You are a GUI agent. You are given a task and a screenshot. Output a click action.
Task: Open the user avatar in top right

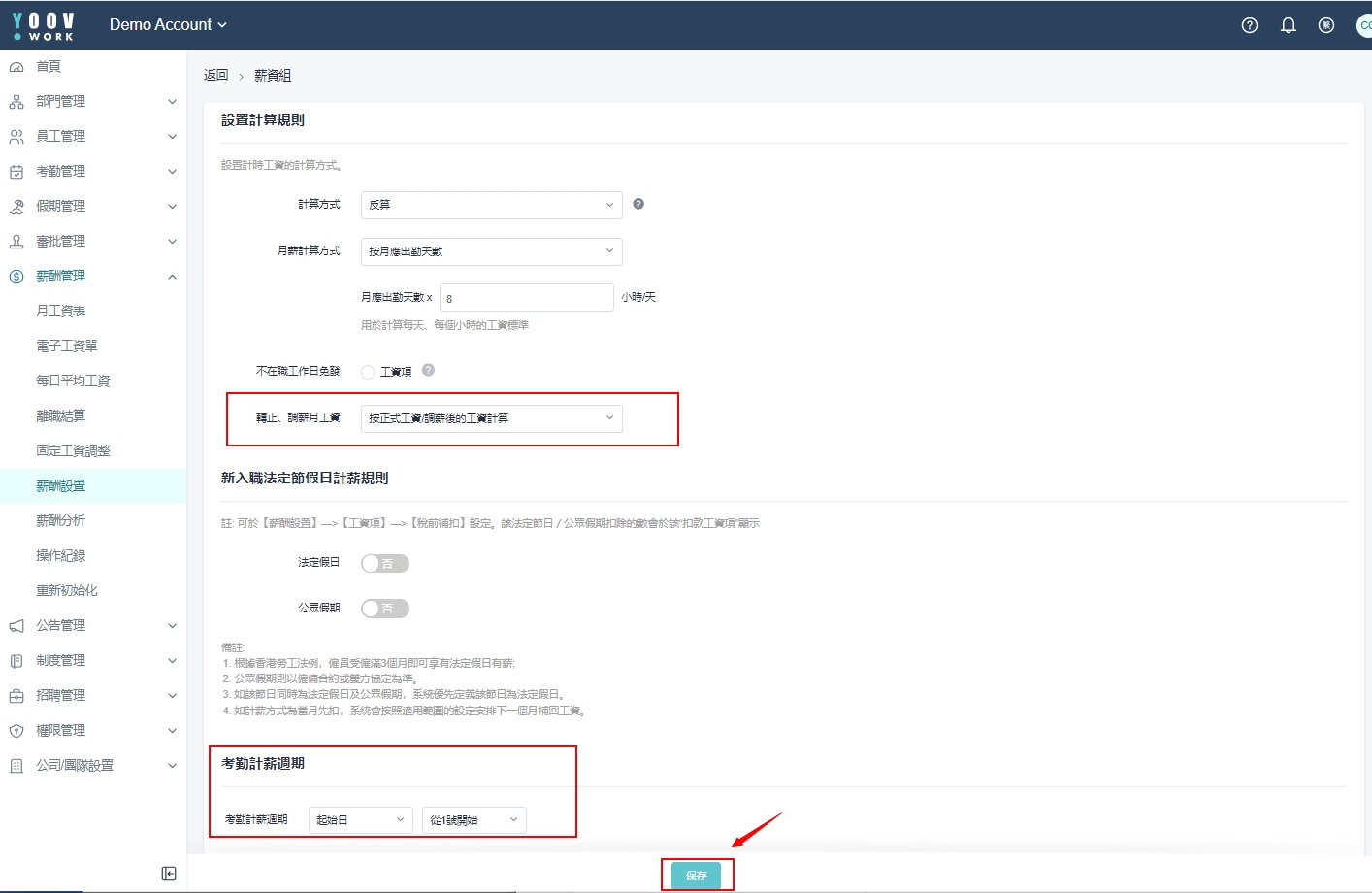(1362, 25)
